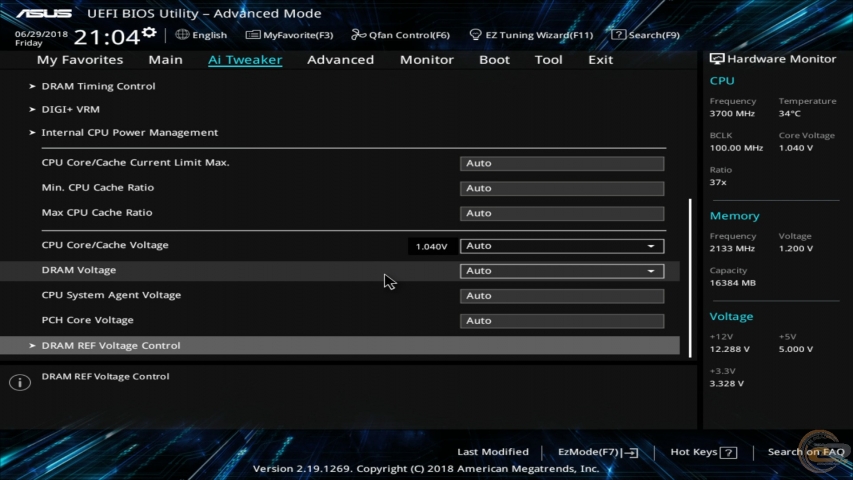This screenshot has width=853, height=480.
Task: Click the CPU System Agent Voltage field
Action: [x=562, y=296]
